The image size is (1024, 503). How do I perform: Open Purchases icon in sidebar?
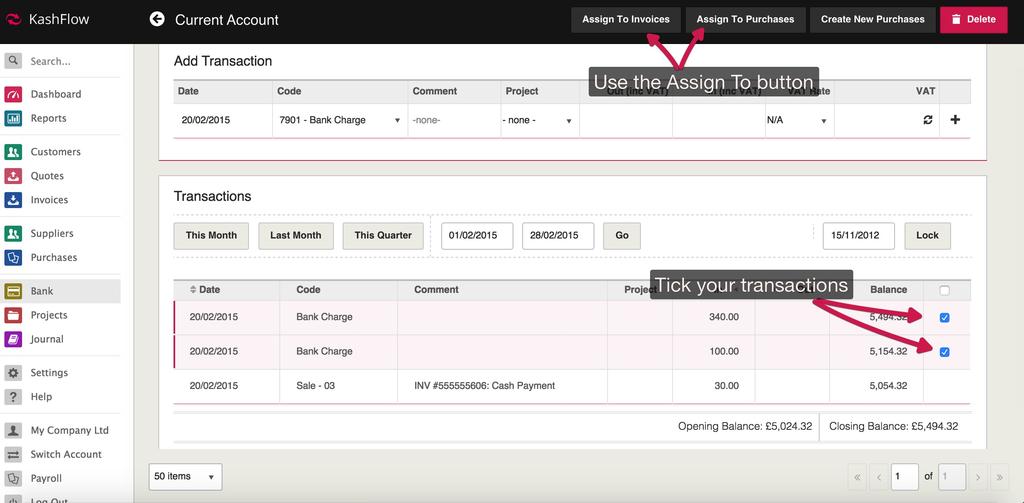13,257
